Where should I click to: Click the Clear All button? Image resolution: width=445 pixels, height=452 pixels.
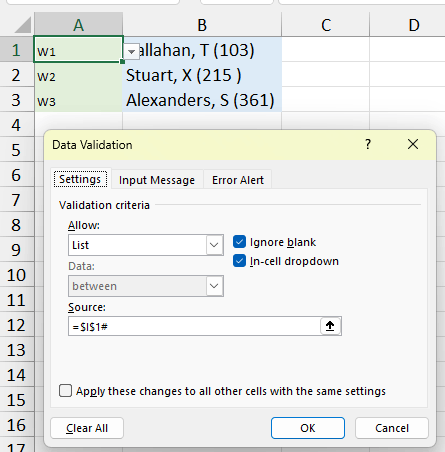pyautogui.click(x=87, y=428)
